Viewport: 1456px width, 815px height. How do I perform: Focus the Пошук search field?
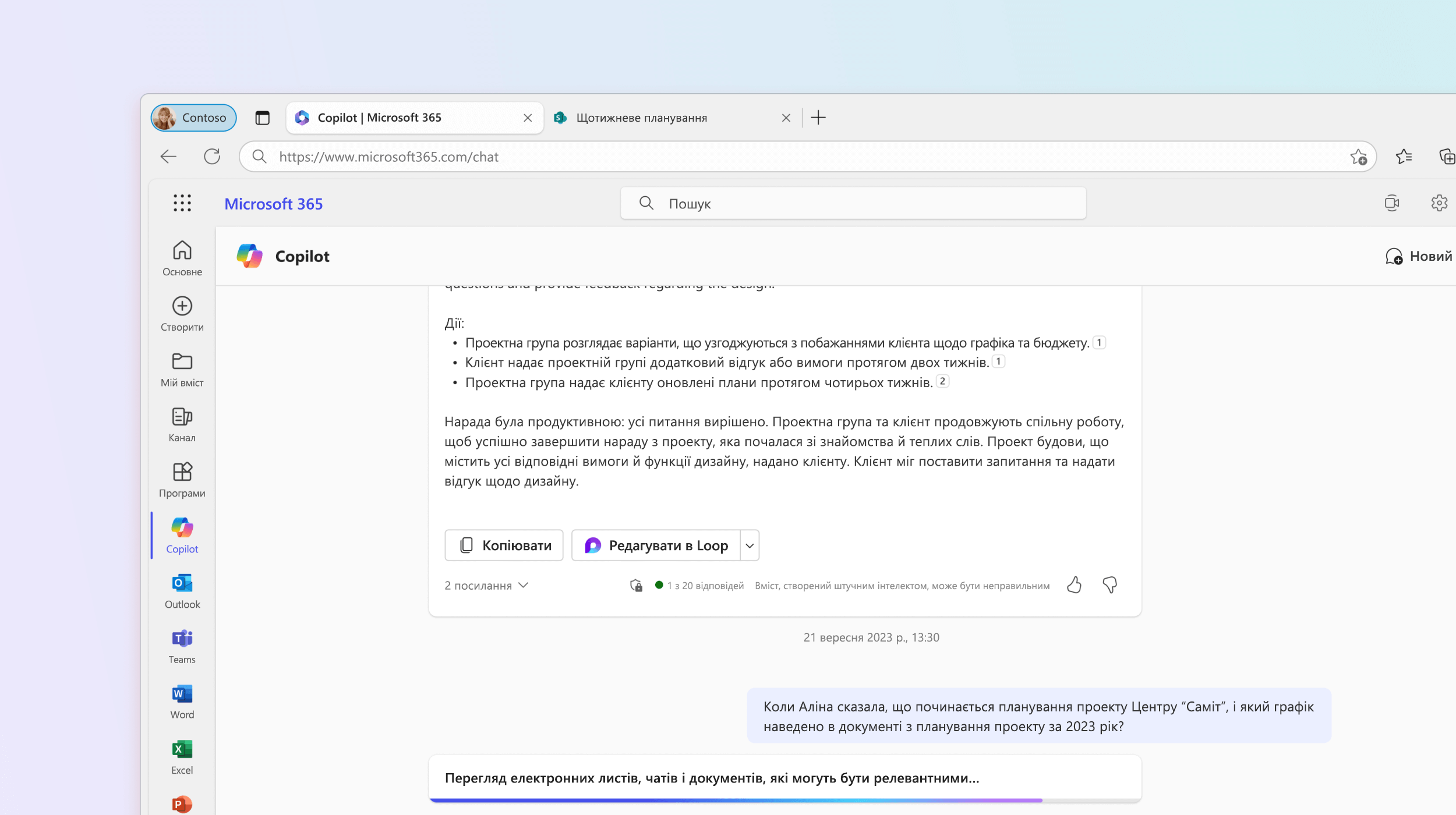point(853,203)
